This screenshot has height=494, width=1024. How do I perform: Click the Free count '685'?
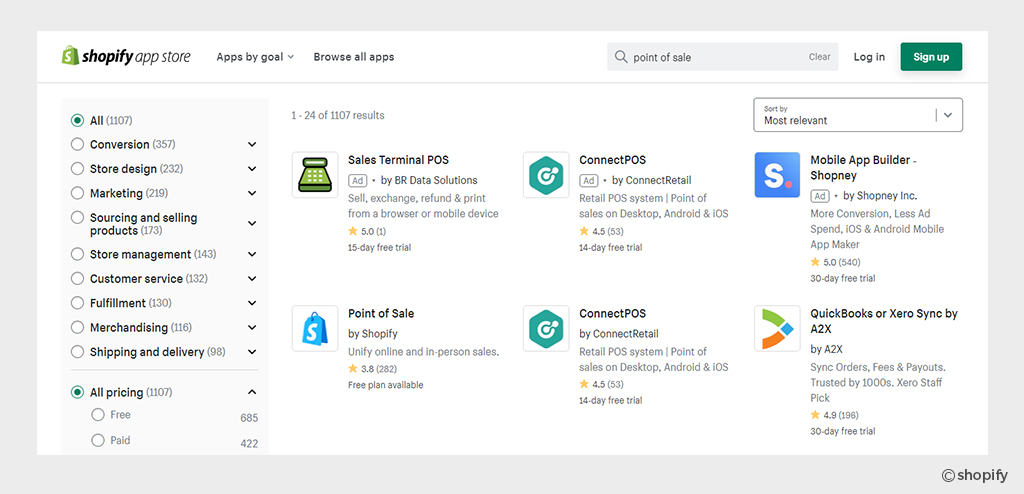249,418
